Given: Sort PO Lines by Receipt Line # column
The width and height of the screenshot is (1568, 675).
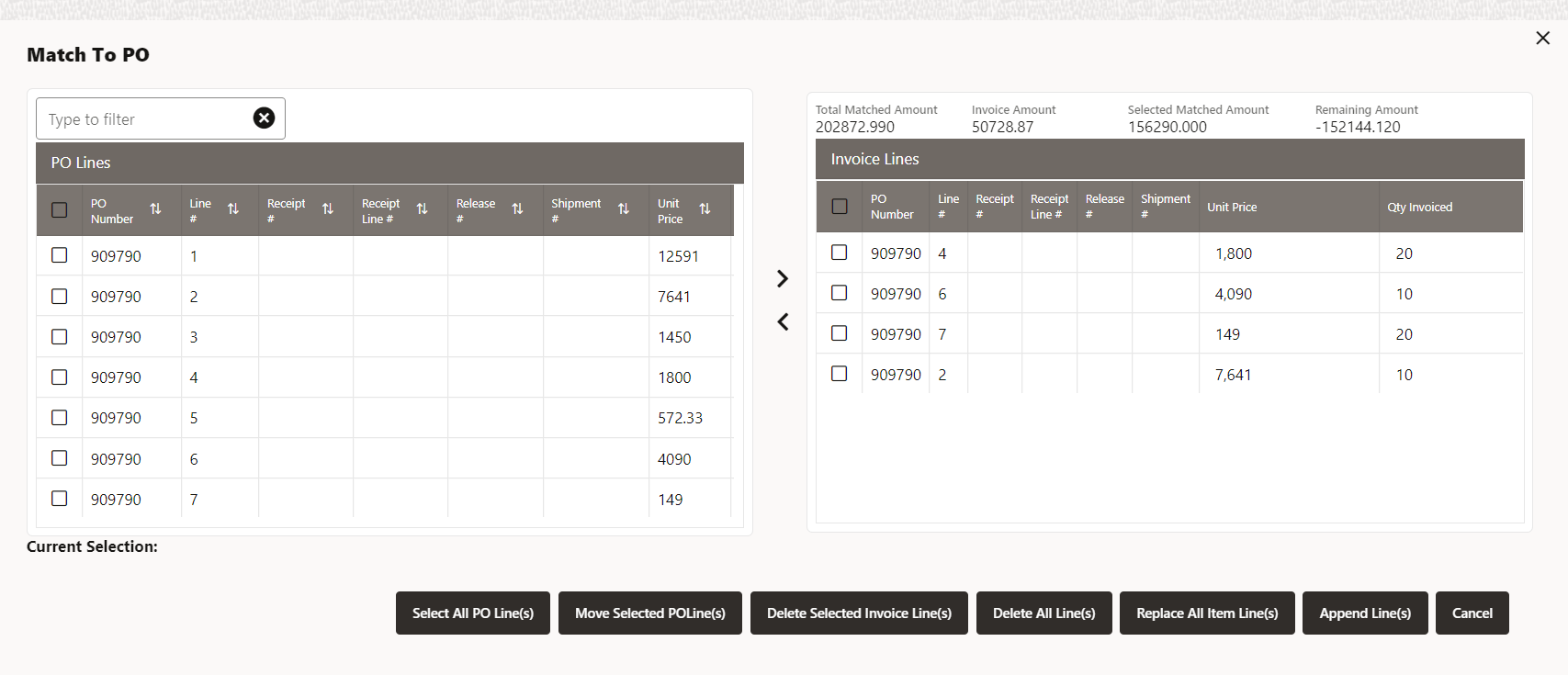Looking at the screenshot, I should 423,209.
